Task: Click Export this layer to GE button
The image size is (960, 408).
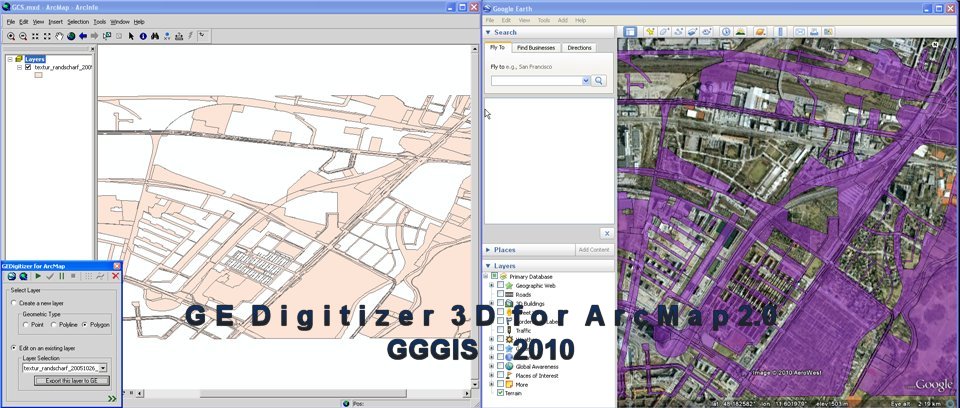Action: pyautogui.click(x=72, y=381)
